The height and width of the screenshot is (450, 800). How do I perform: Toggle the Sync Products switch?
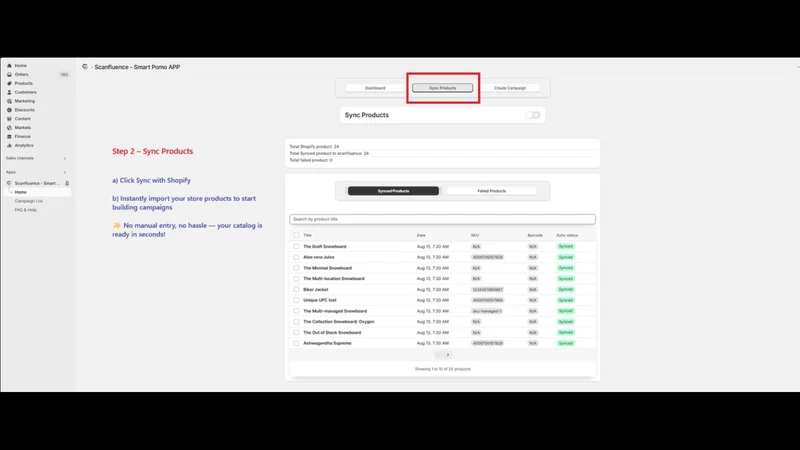(x=533, y=115)
